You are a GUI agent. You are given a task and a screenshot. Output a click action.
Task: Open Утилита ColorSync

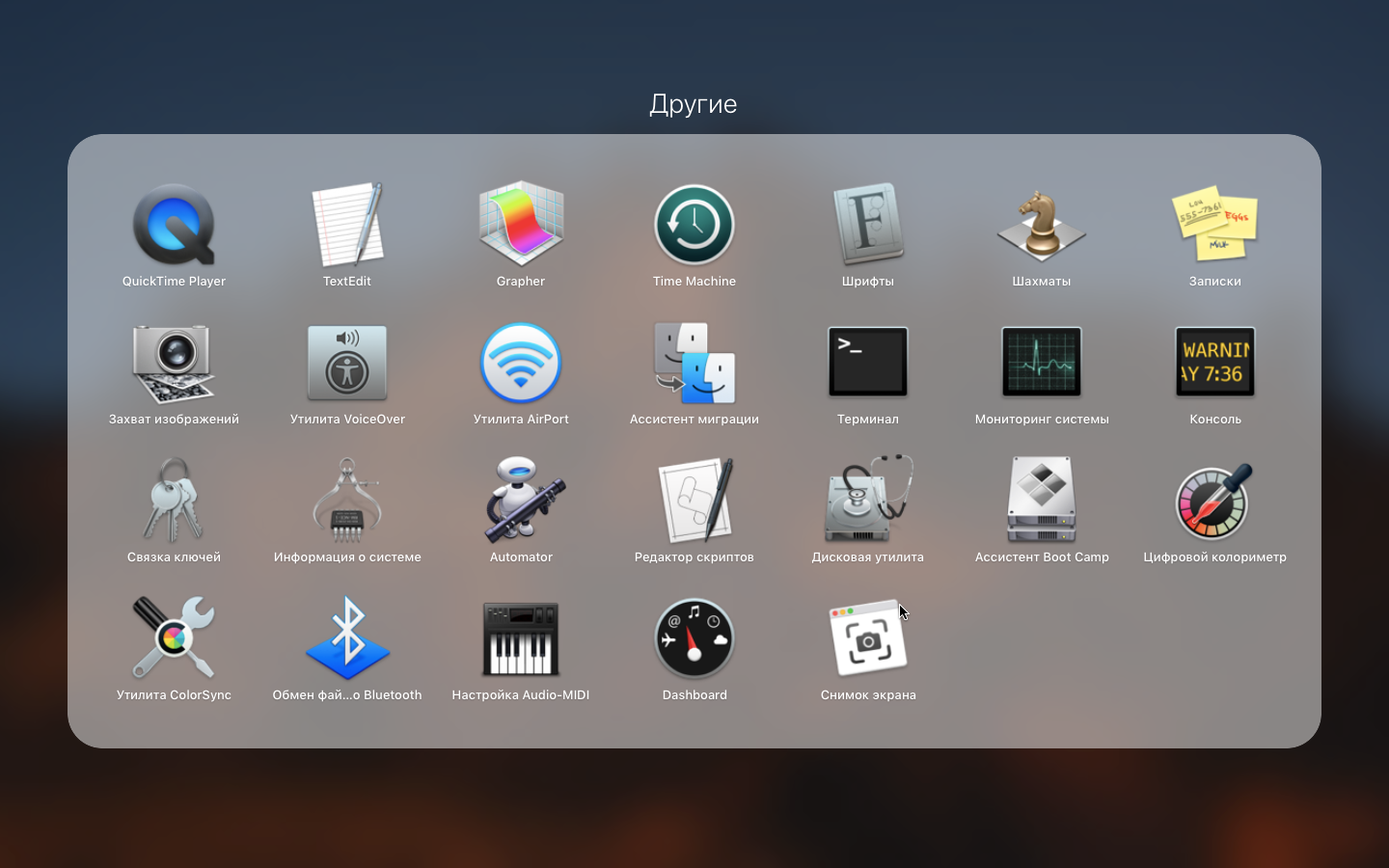pyautogui.click(x=174, y=638)
